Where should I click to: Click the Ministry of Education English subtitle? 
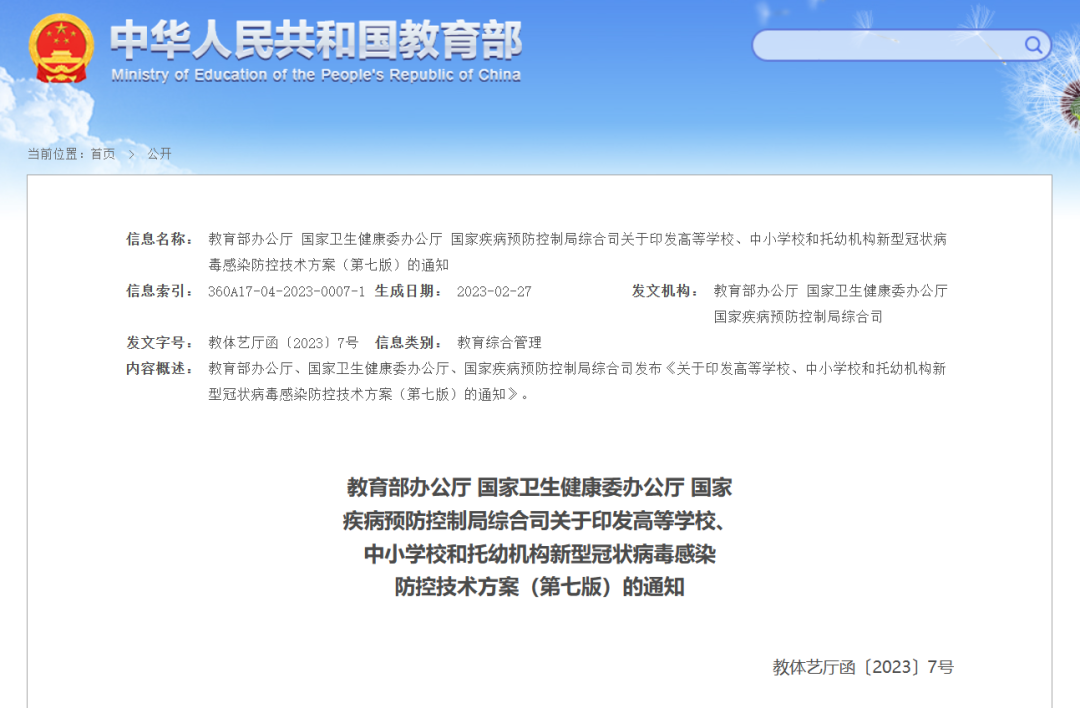coord(316,75)
